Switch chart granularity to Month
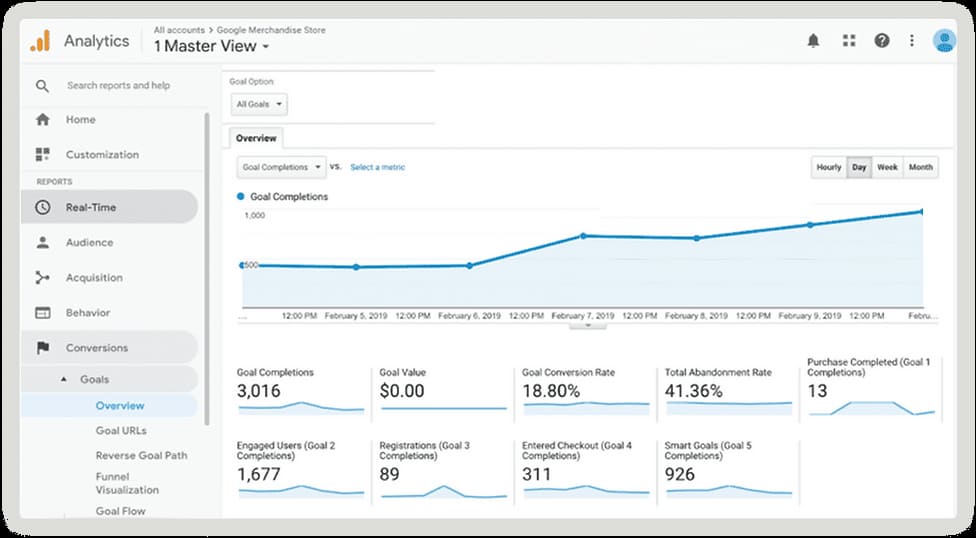Screen dimensions: 976x538 click(x=920, y=168)
